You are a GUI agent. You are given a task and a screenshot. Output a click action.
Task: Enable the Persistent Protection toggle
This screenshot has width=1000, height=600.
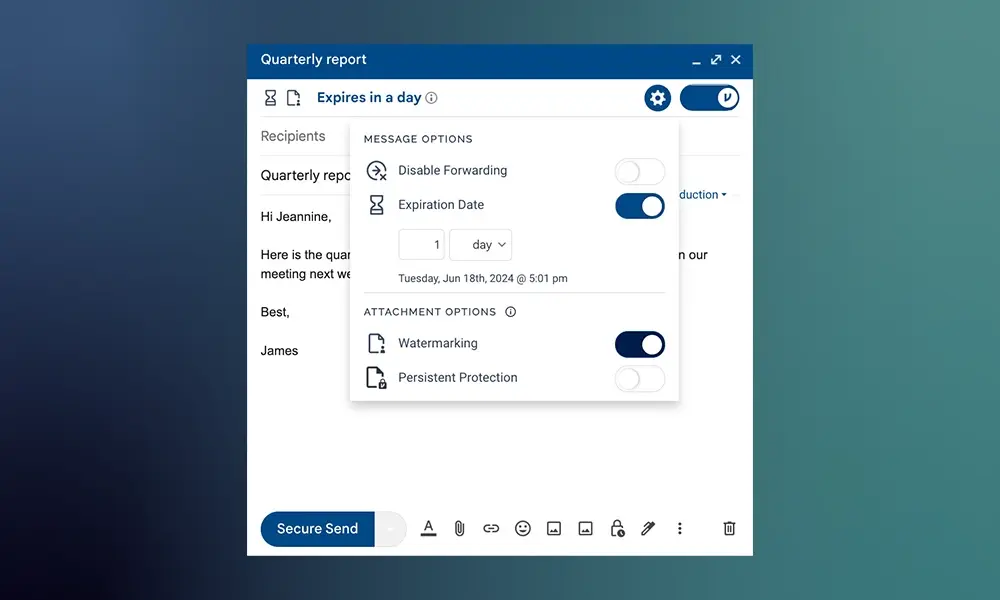[639, 378]
